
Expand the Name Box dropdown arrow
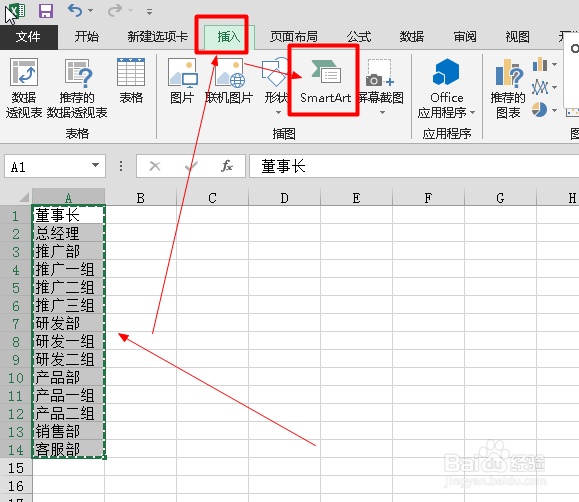96,165
